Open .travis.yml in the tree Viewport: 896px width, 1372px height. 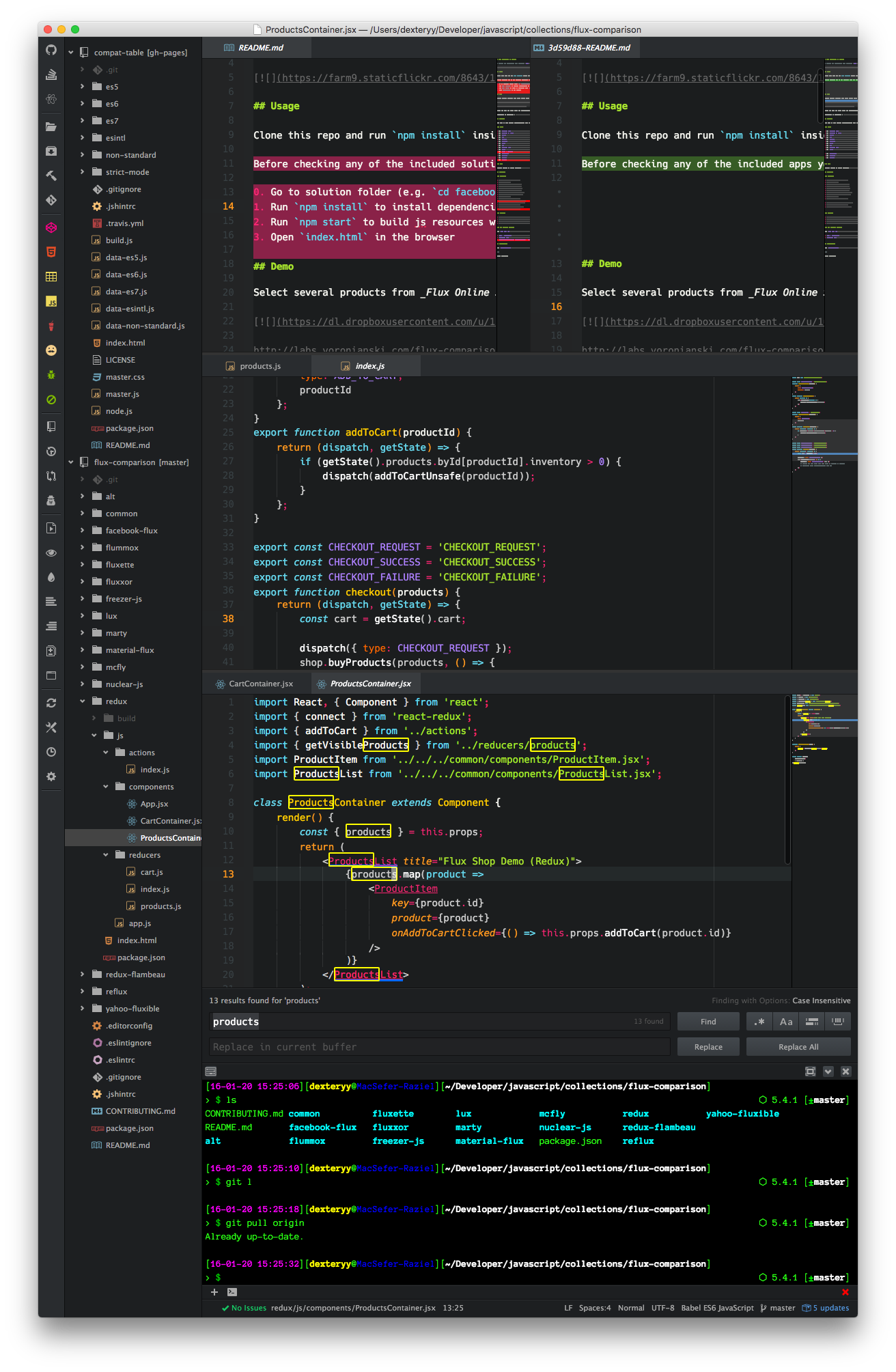click(x=124, y=223)
